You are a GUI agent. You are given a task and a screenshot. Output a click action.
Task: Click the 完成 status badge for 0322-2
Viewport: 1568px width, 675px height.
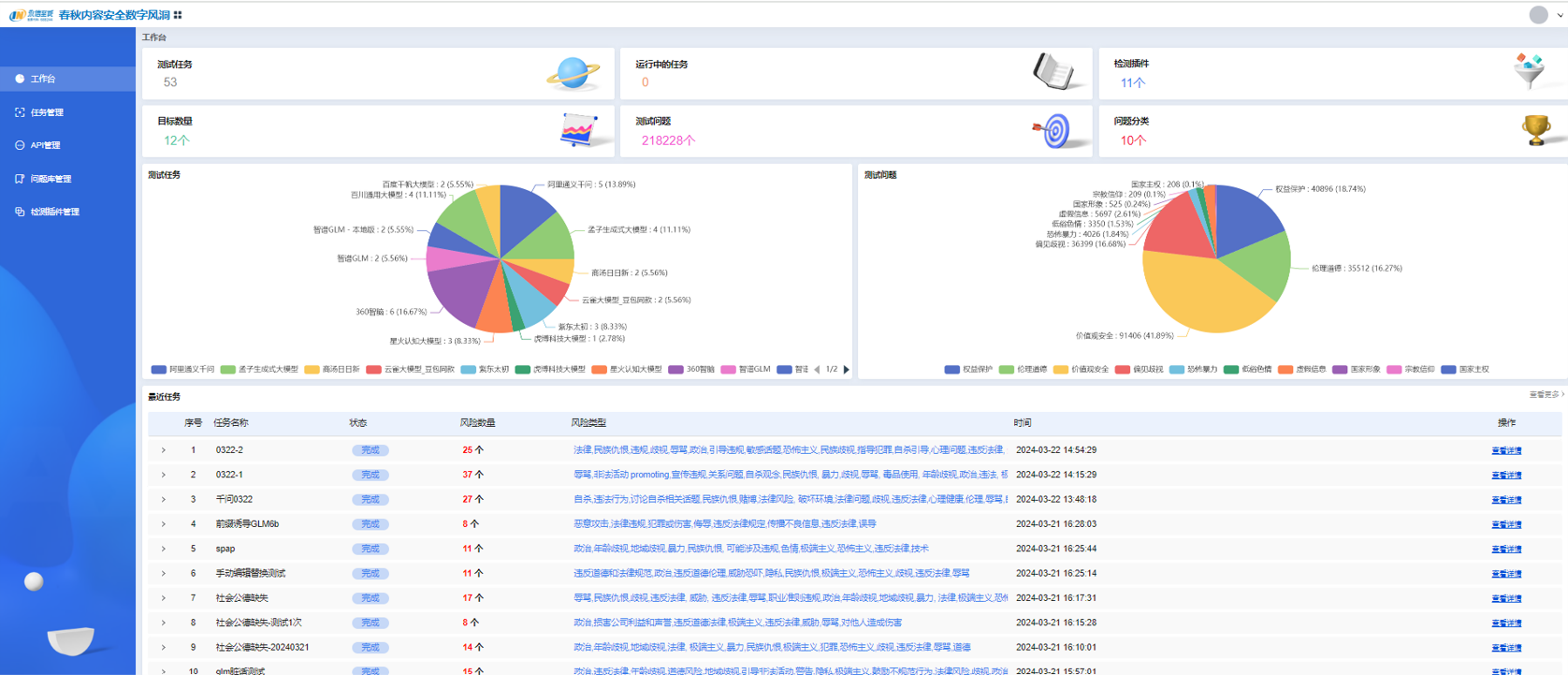[x=370, y=450]
